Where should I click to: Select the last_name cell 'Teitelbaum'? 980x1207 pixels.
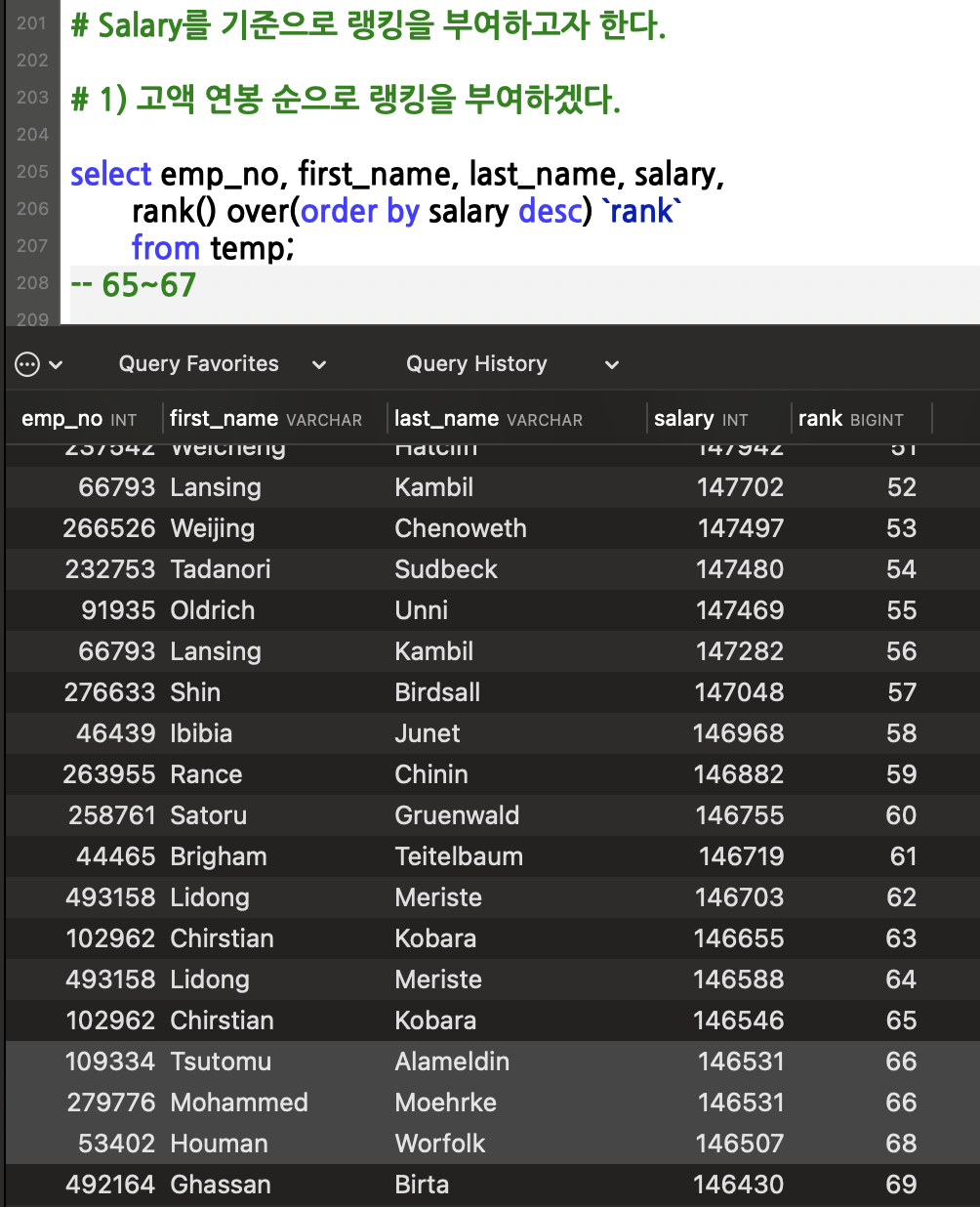point(459,856)
